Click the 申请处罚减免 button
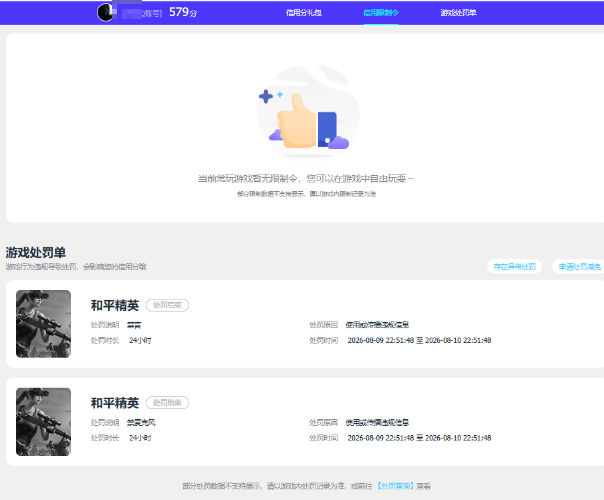This screenshot has height=500, width=604. click(579, 267)
